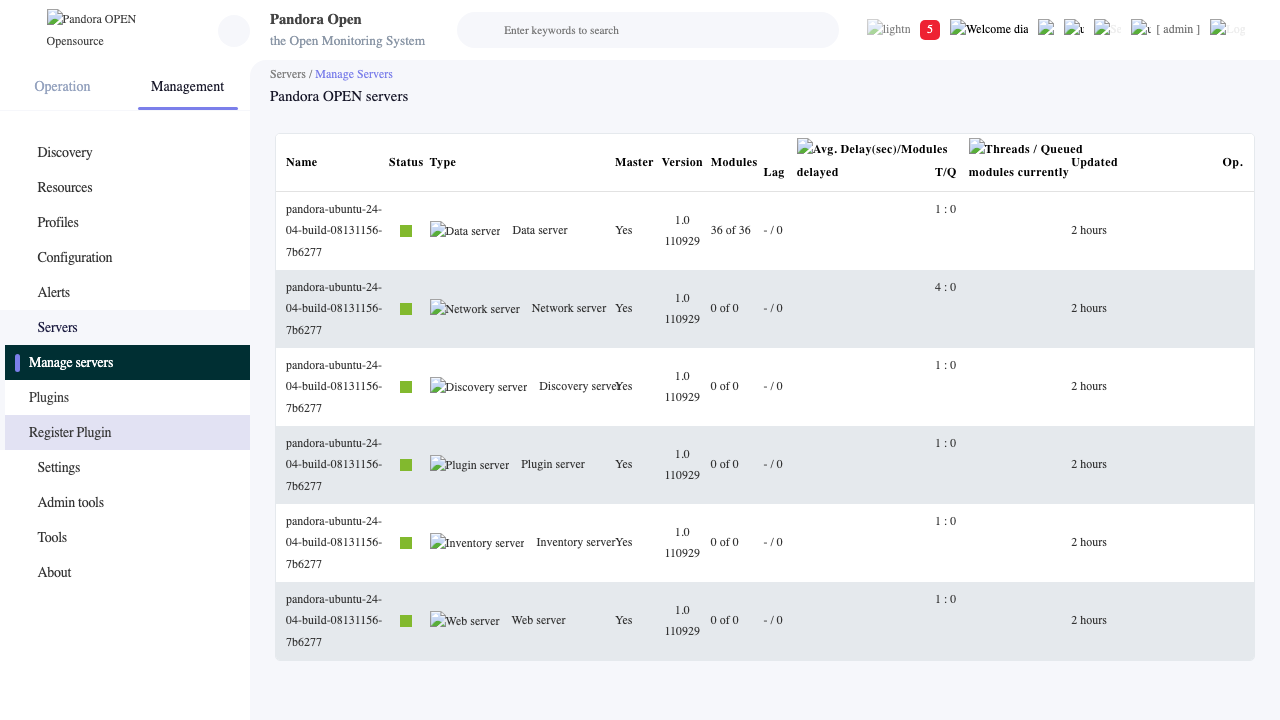Click the Network server type icon
Image resolution: width=1280 pixels, height=720 pixels.
coord(475,309)
